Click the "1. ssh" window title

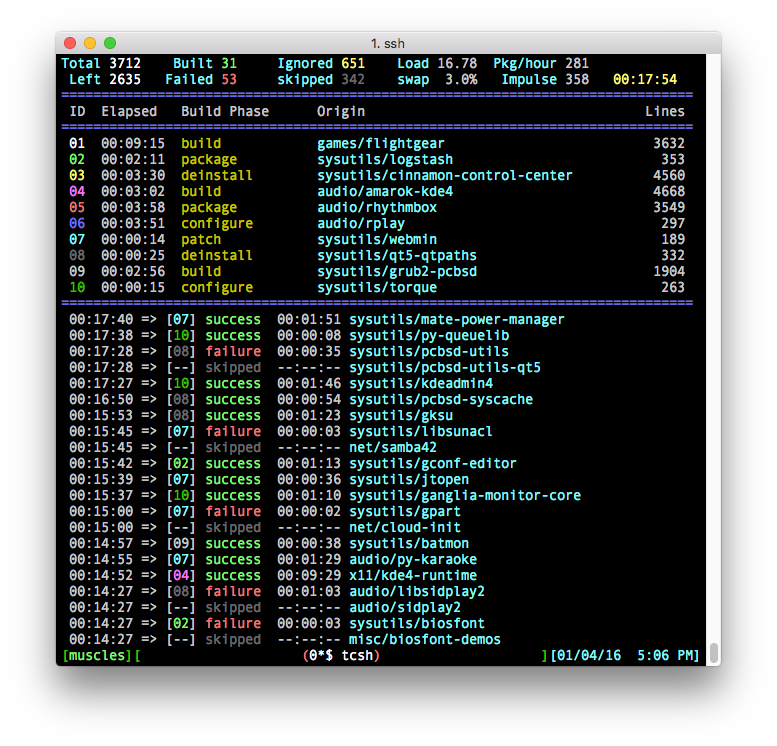pyautogui.click(x=388, y=43)
